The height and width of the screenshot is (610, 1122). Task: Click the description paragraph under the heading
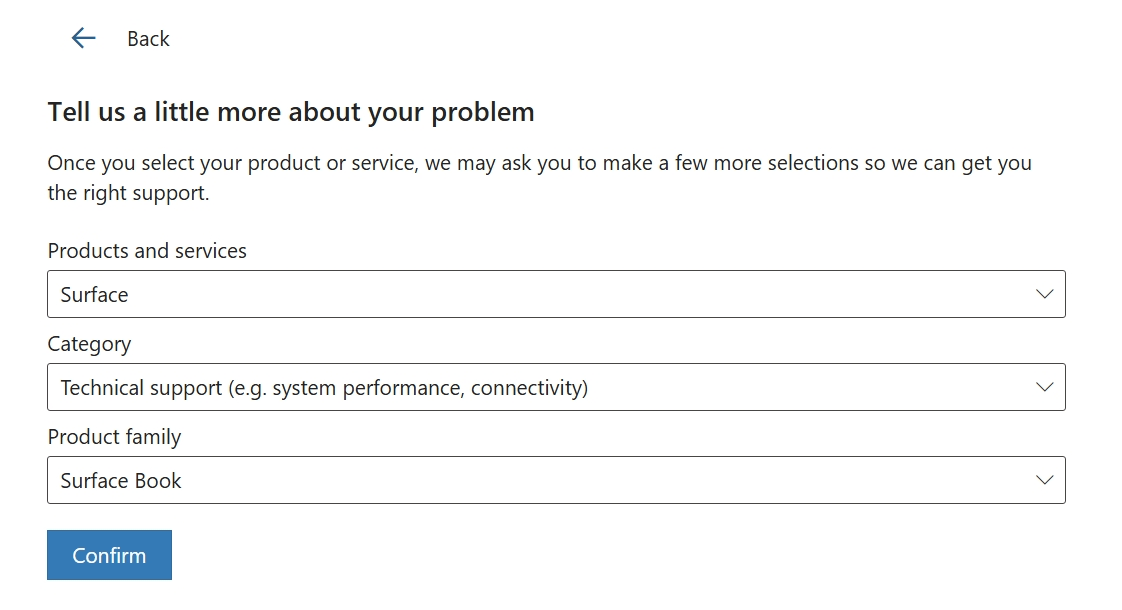[539, 163]
